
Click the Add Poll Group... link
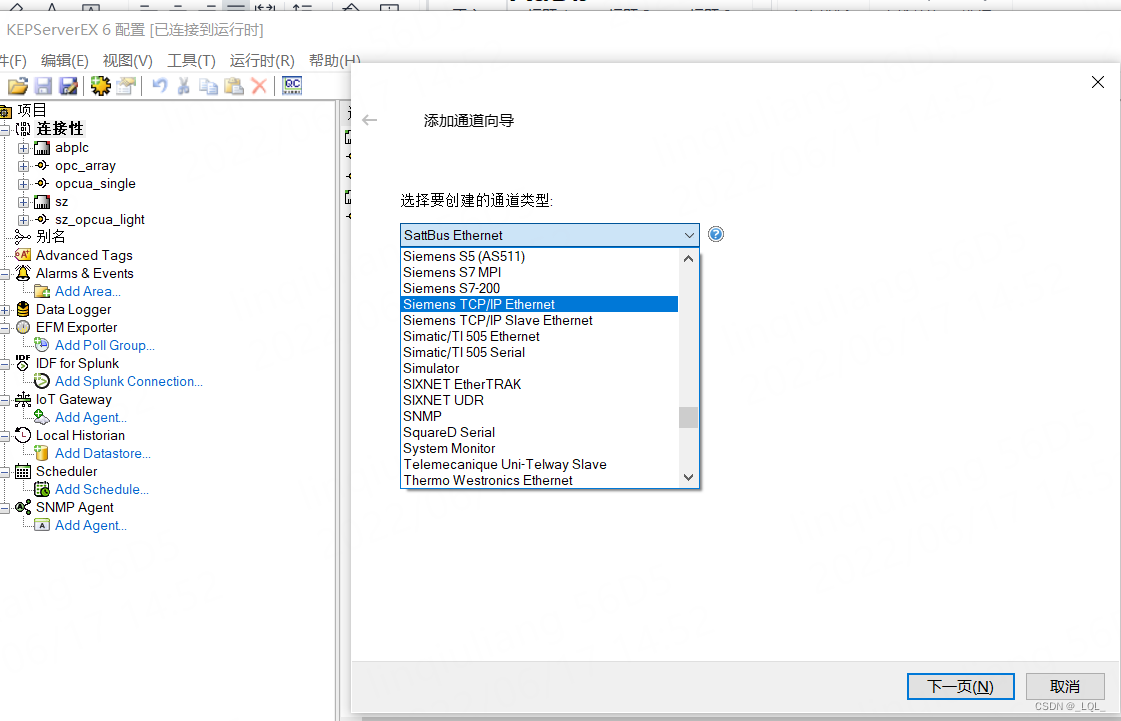click(x=104, y=345)
